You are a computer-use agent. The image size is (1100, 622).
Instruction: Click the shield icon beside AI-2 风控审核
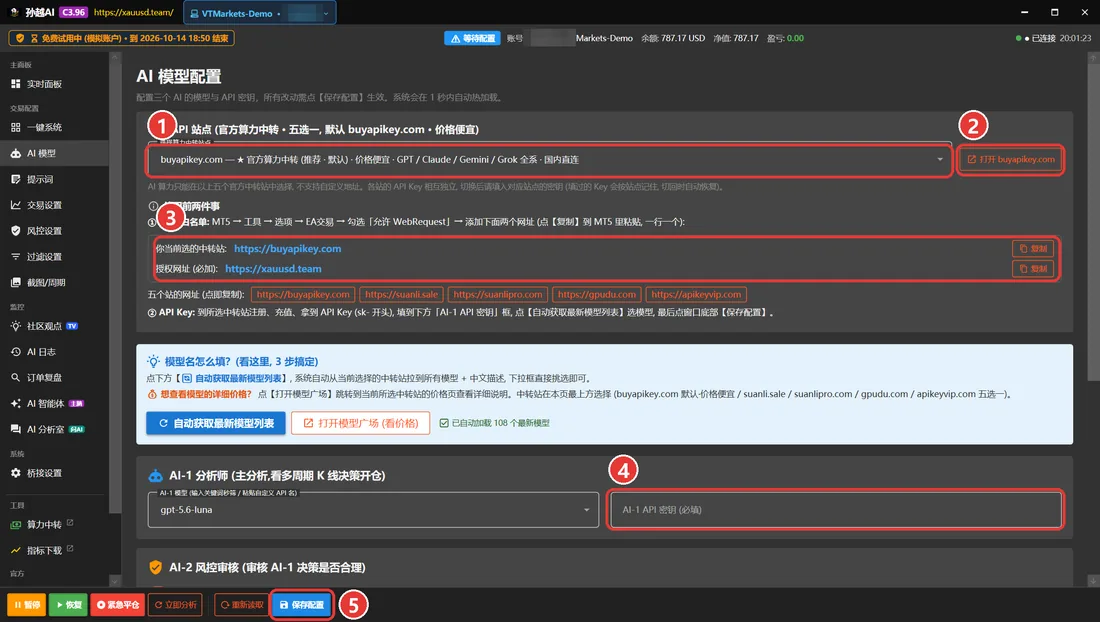click(x=156, y=567)
